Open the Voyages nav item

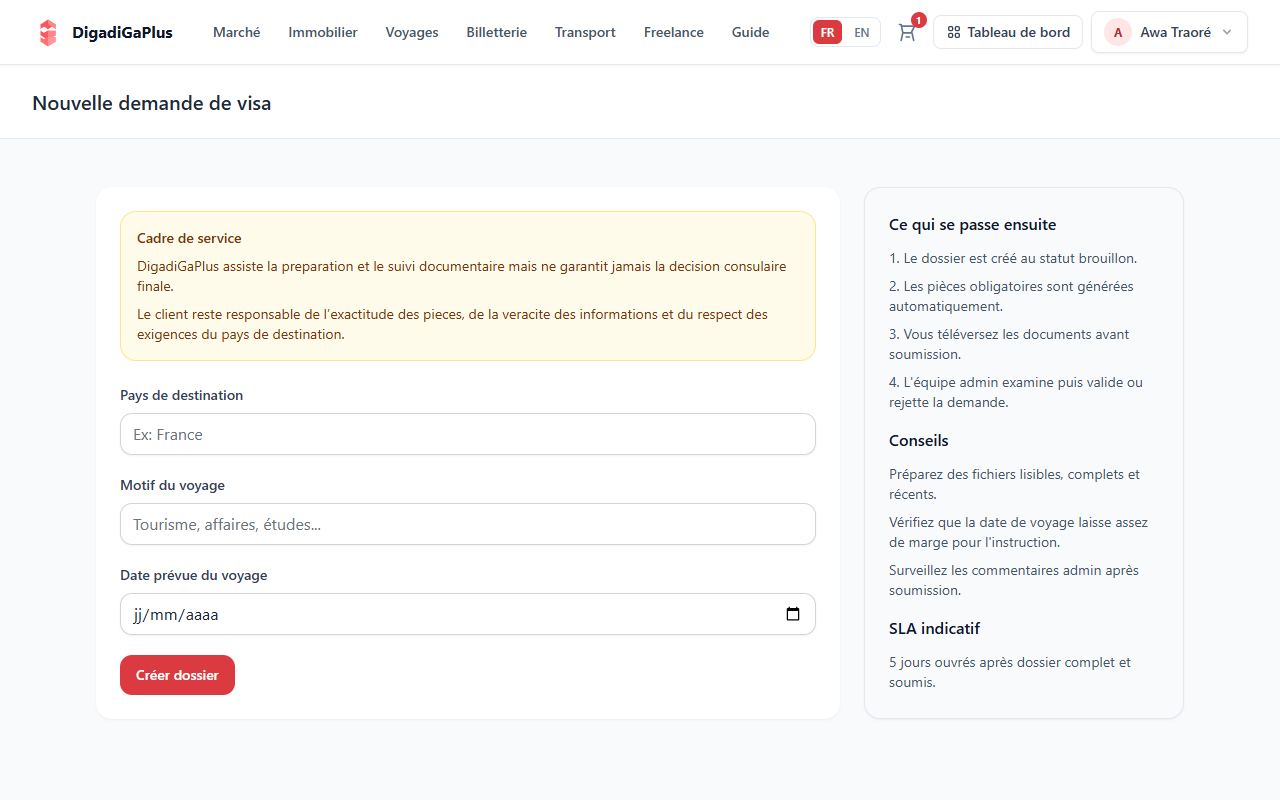coord(412,32)
